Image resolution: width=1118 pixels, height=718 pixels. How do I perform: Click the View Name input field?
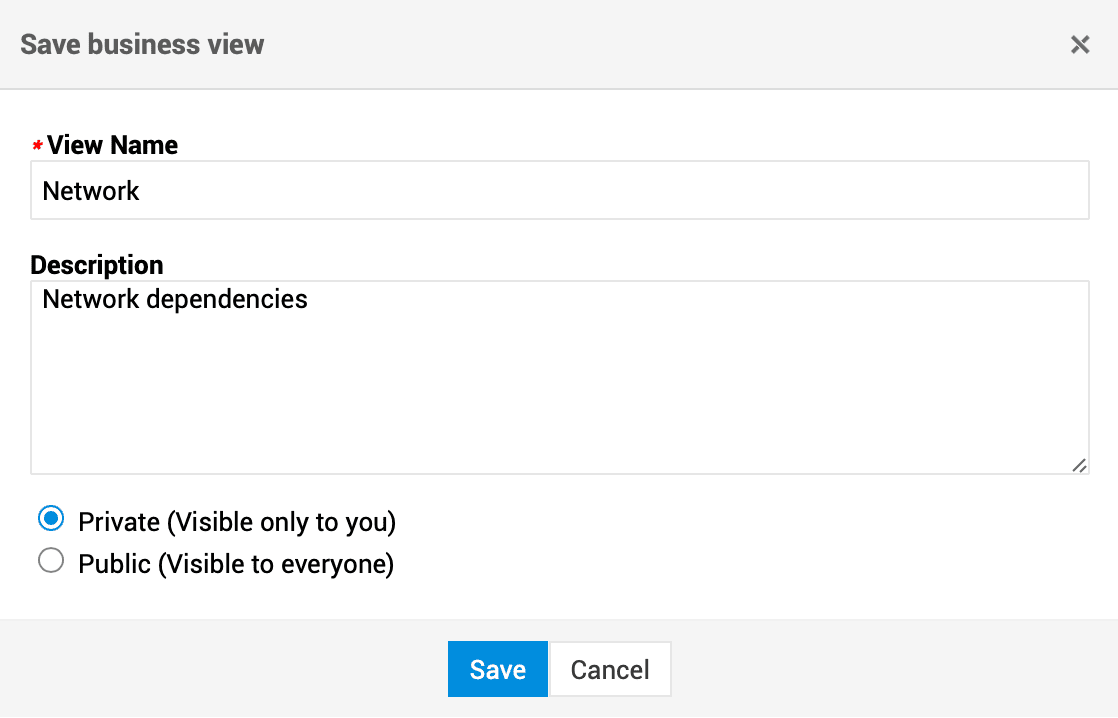click(x=560, y=191)
